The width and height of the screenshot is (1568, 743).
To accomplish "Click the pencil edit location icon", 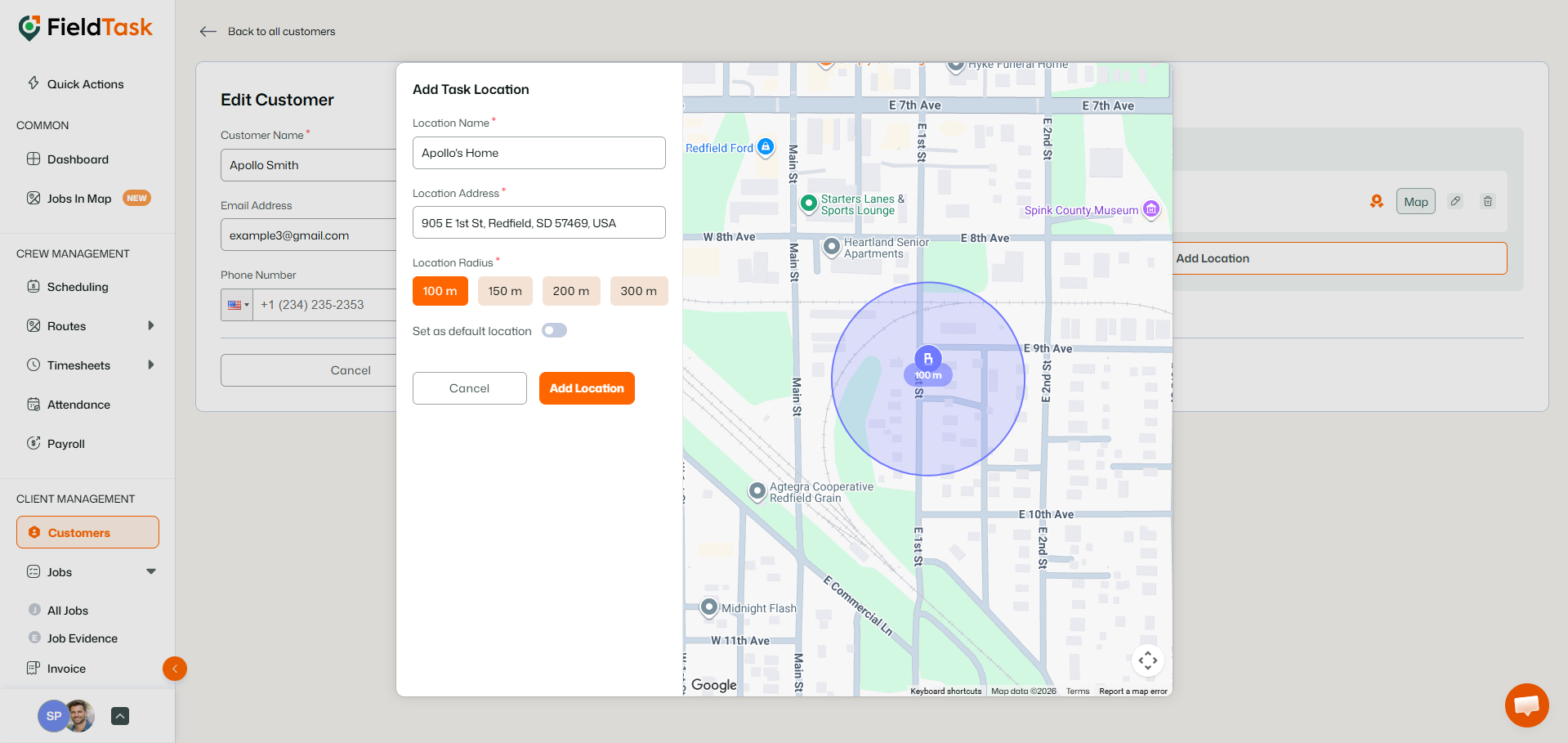I will 1455,201.
